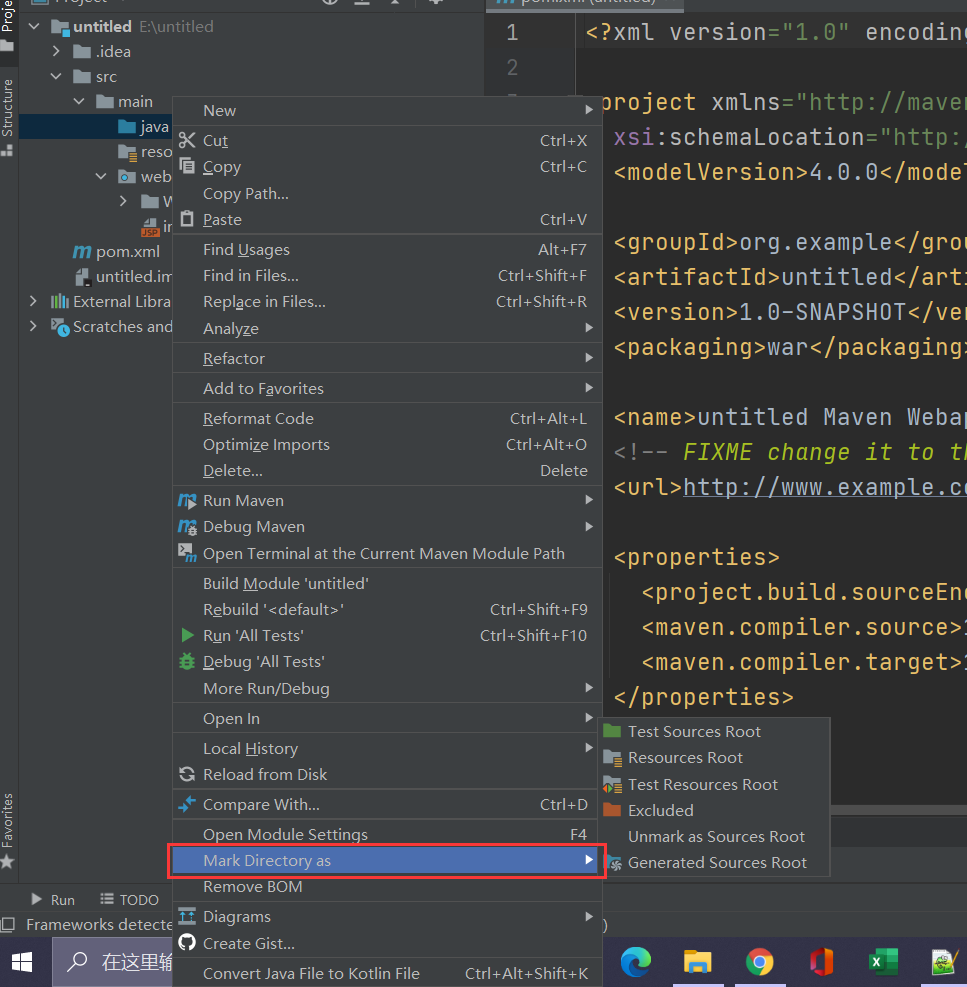This screenshot has height=987, width=967.
Task: Open the Run tool window tab
Action: pos(53,900)
